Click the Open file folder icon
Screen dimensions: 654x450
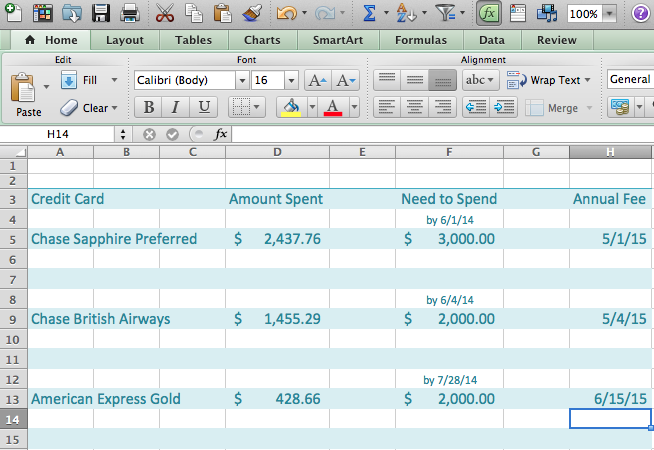pyautogui.click(x=72, y=13)
